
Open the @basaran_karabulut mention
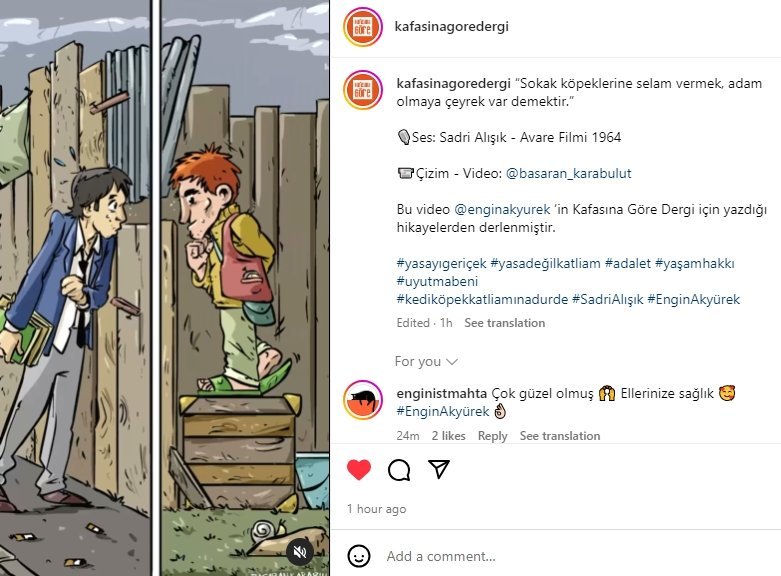coord(568,173)
